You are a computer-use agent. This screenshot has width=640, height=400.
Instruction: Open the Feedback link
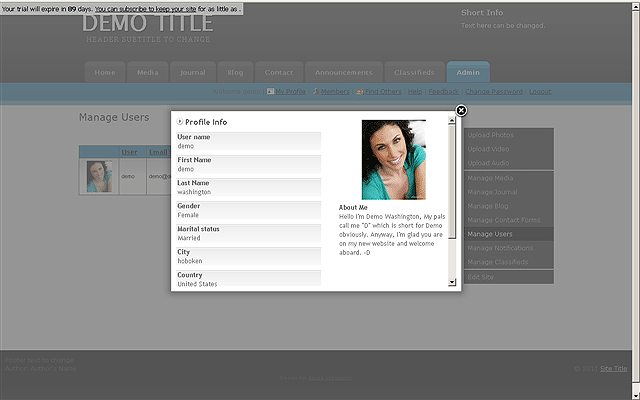point(443,91)
